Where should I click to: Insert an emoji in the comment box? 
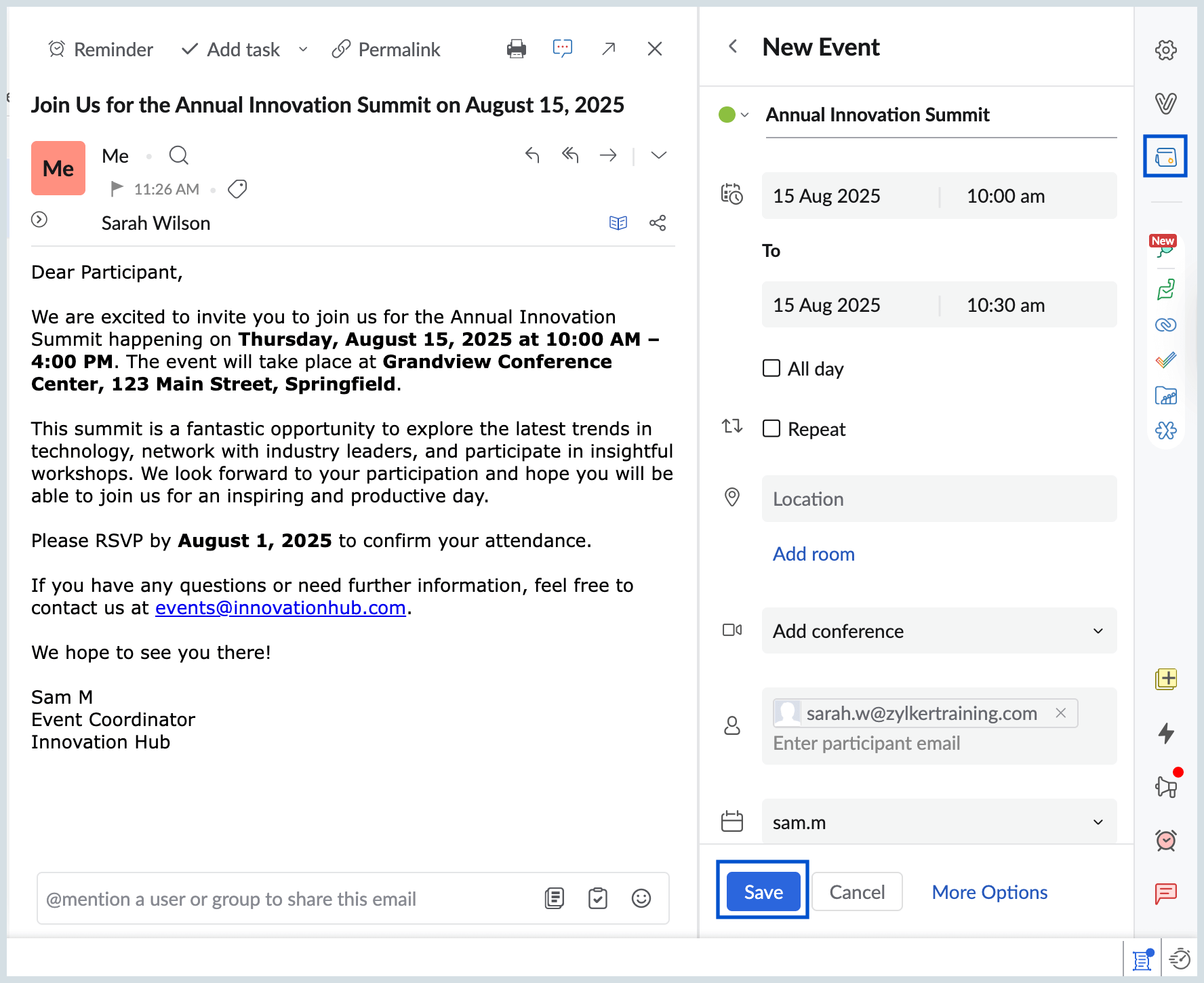tap(641, 898)
